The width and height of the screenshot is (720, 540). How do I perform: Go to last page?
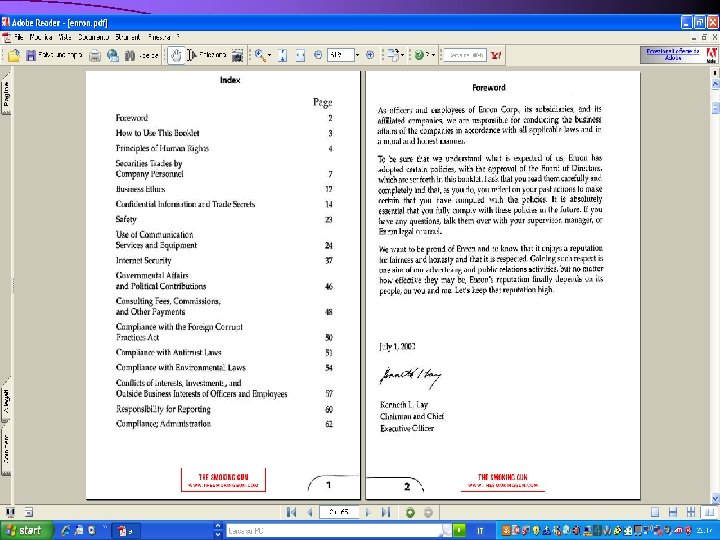(x=386, y=512)
